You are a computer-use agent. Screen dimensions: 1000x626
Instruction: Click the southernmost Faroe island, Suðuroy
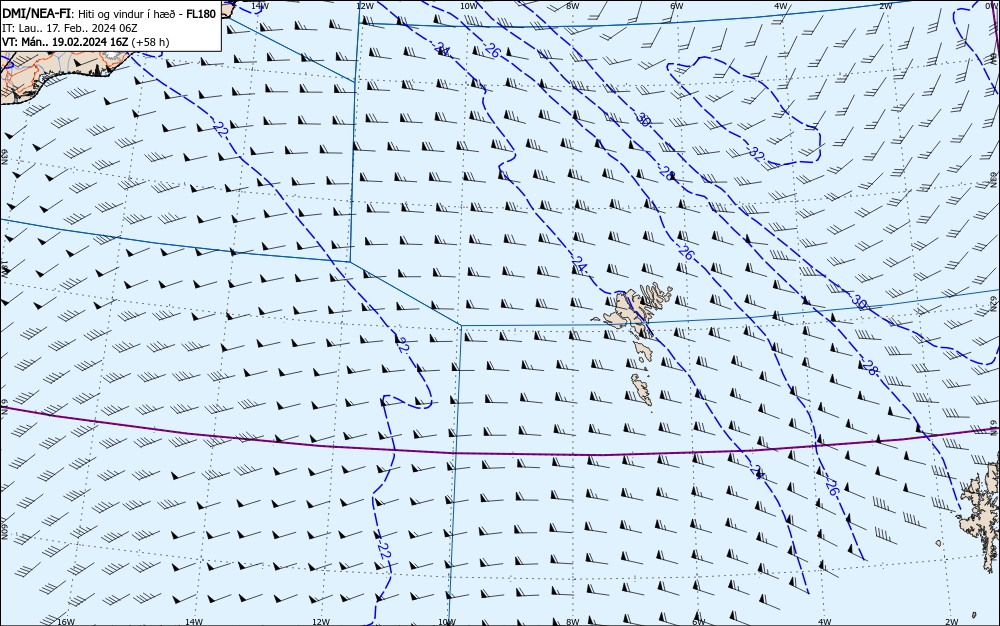(642, 389)
